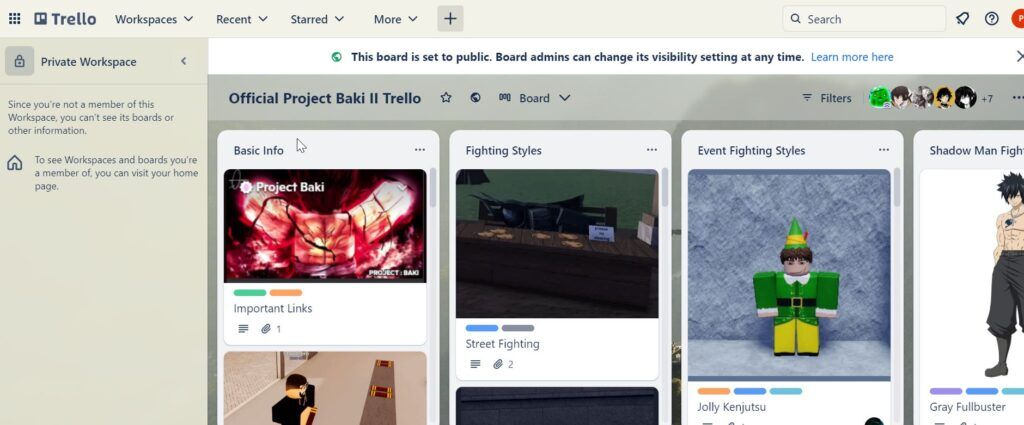Collapse the workspace sidebar with the chevron
Image resolution: width=1024 pixels, height=425 pixels.
[184, 61]
